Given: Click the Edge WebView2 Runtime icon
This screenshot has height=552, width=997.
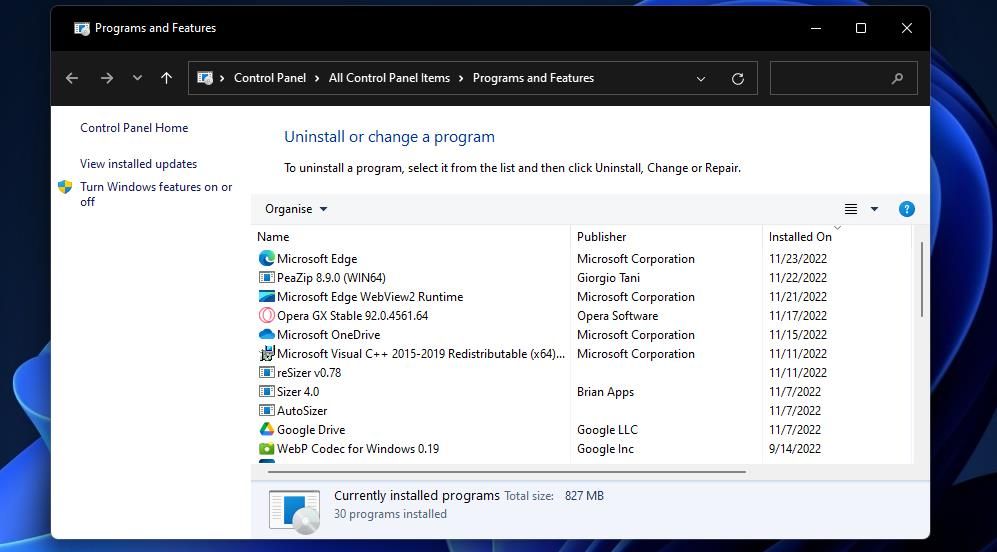Looking at the screenshot, I should (266, 296).
